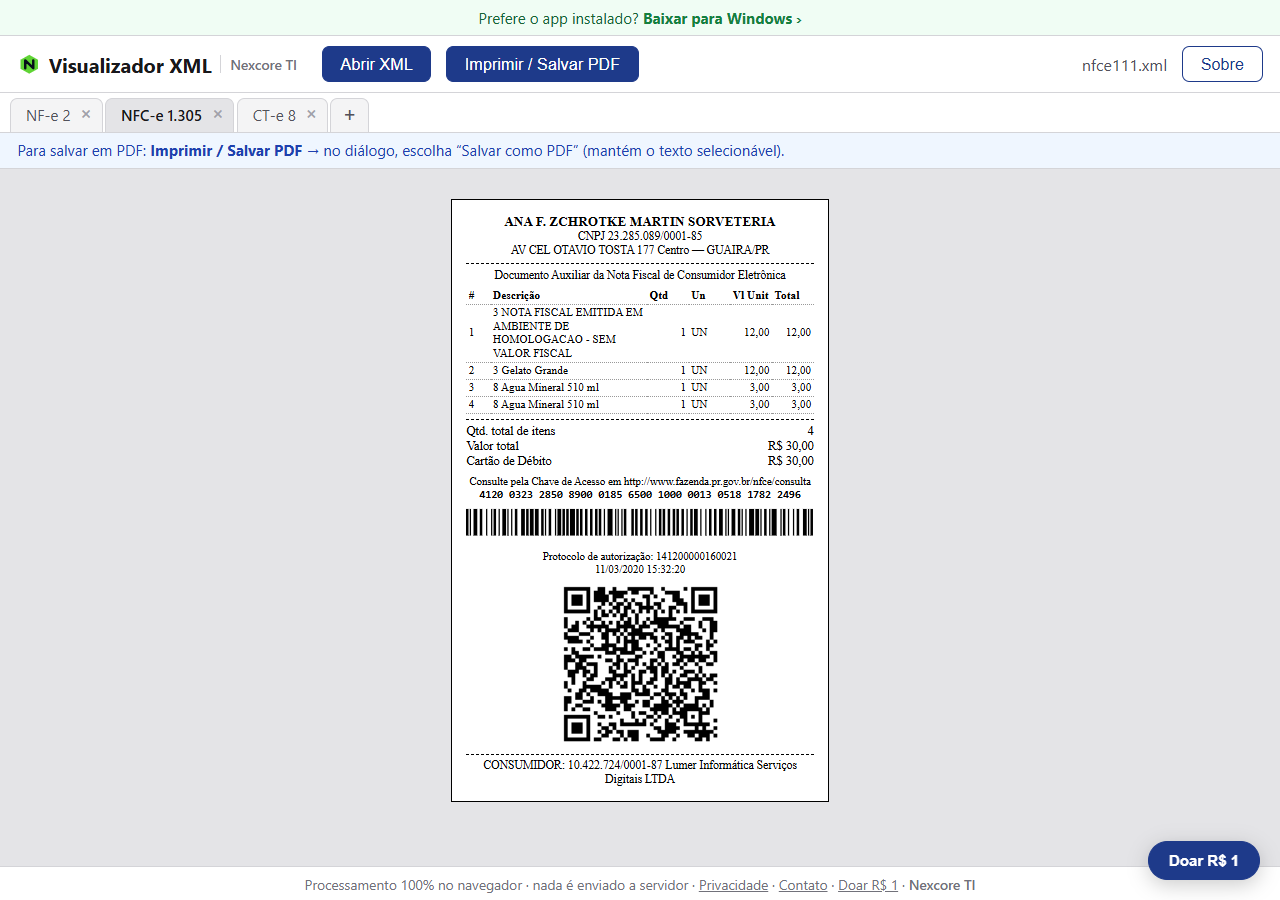Click the Prefere o app instalado? text
Viewport: 1280px width, 900px height.
(558, 18)
